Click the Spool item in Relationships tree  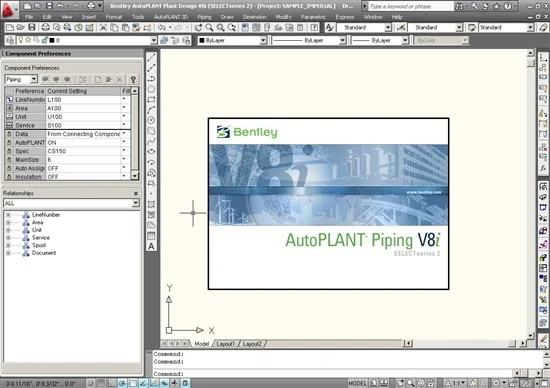pyautogui.click(x=39, y=245)
